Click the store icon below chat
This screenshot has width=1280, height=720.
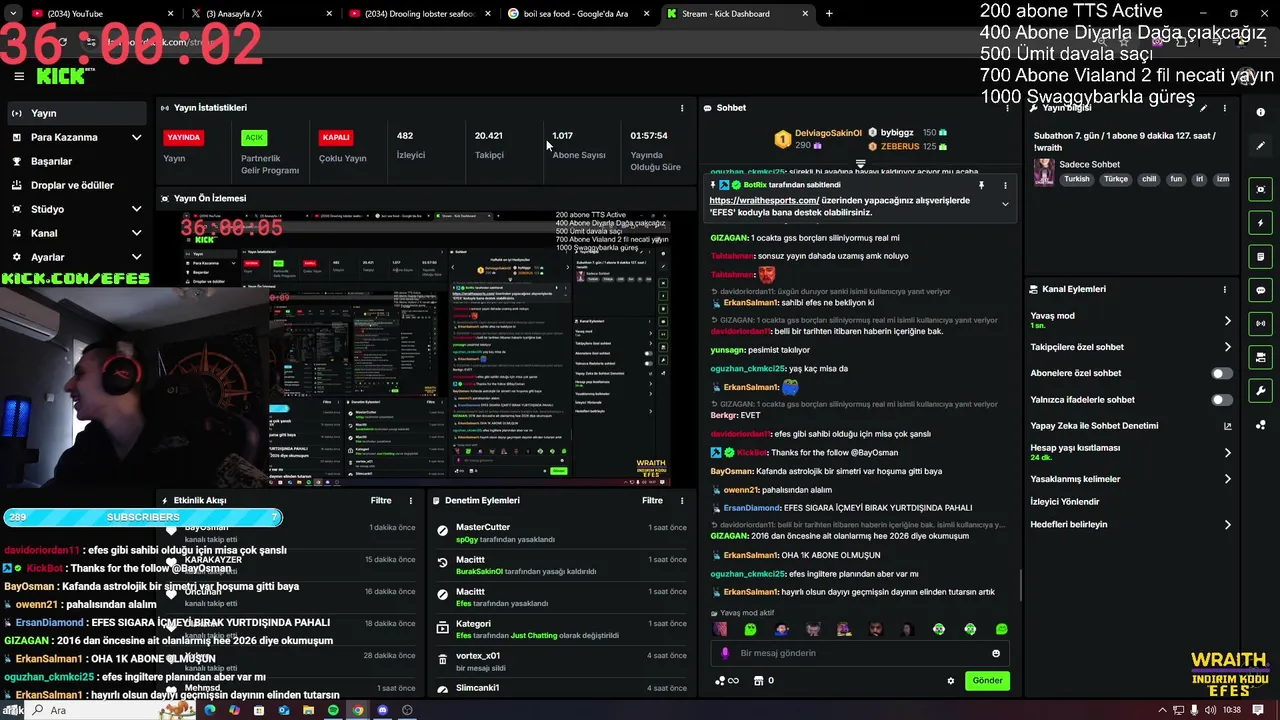(758, 681)
